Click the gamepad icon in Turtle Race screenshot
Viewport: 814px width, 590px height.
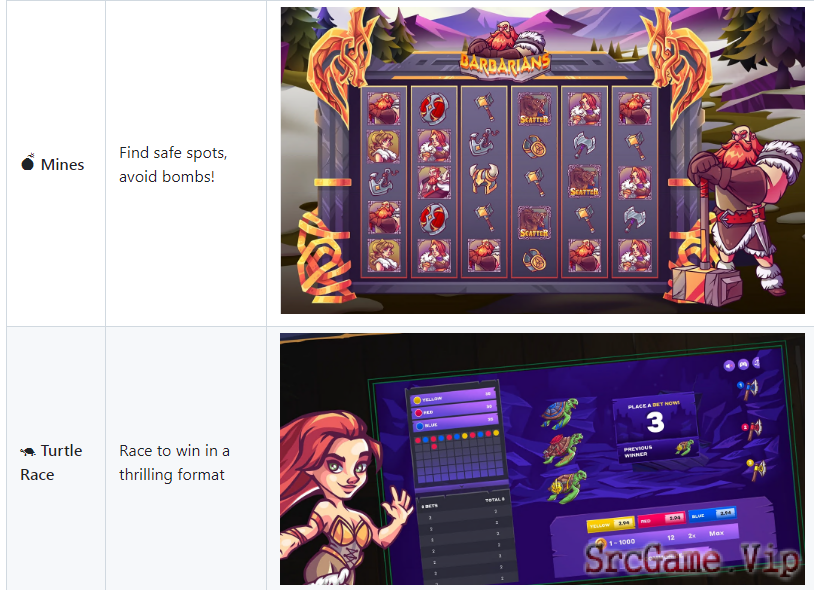[x=743, y=364]
